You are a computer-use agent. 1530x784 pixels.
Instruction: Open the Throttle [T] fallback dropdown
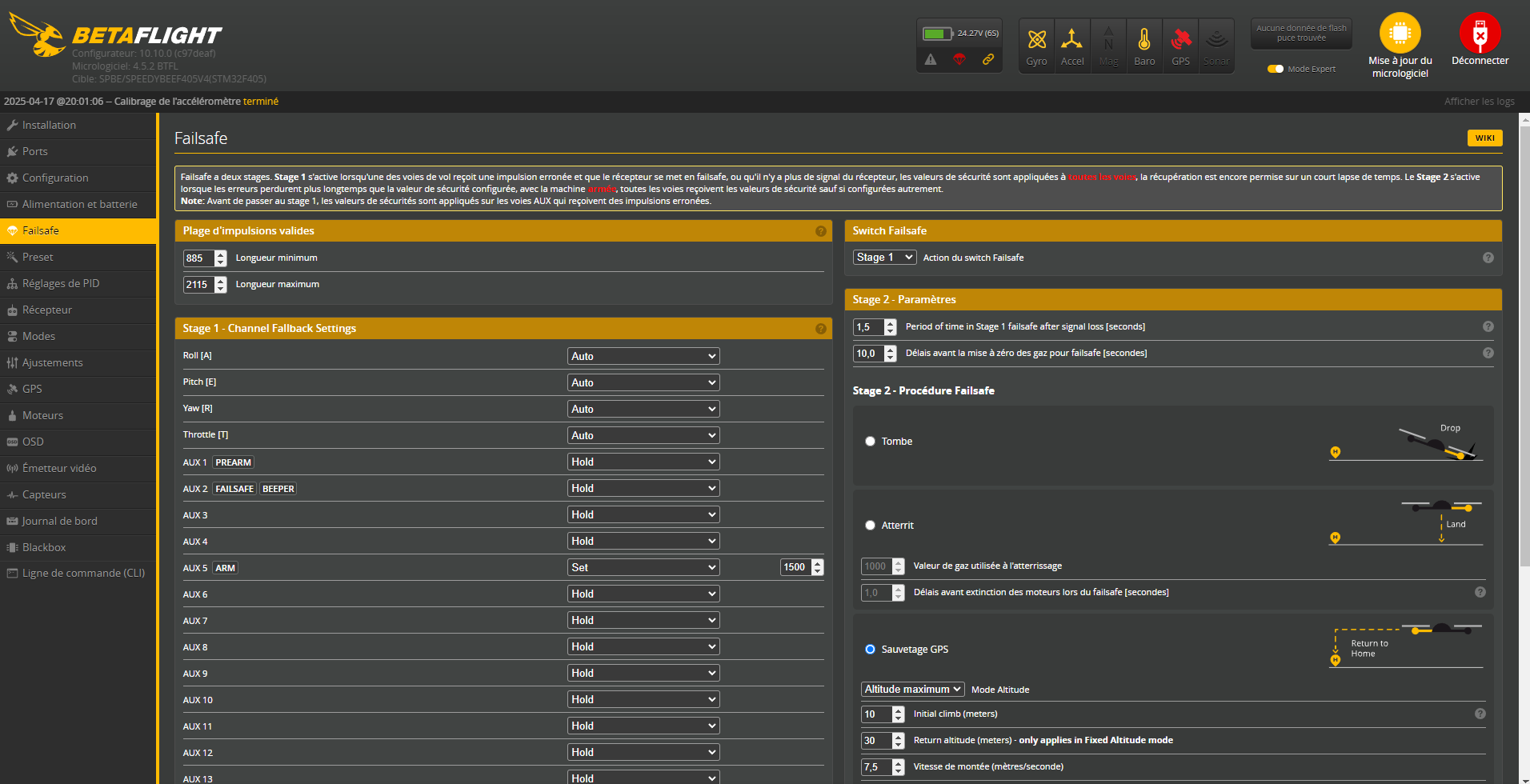643,436
